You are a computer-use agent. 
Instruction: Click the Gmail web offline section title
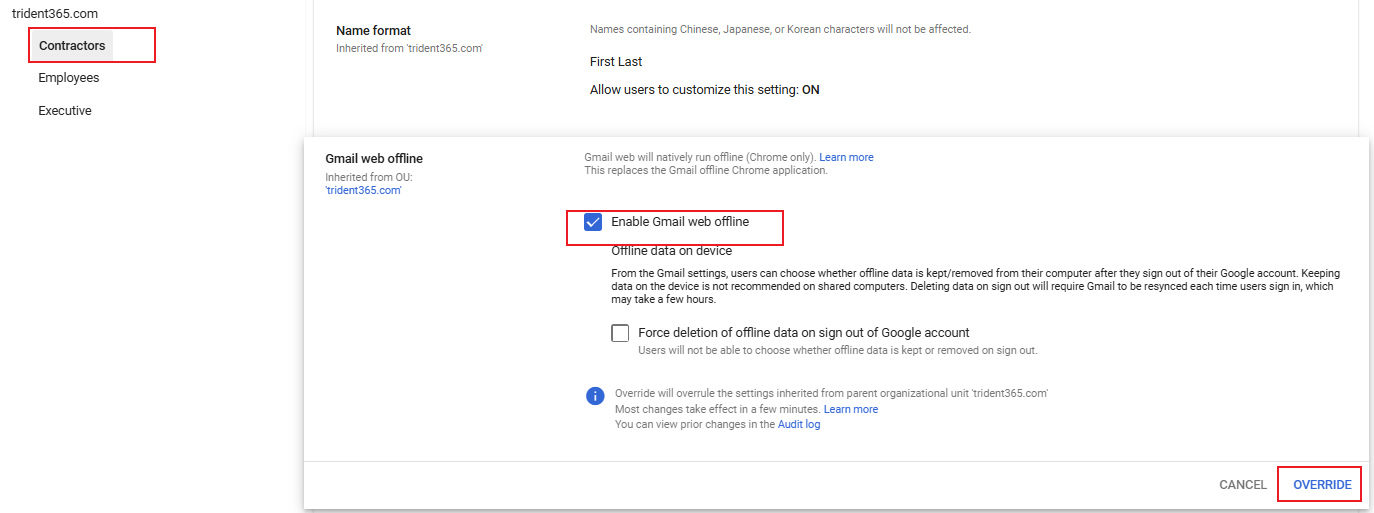(374, 158)
